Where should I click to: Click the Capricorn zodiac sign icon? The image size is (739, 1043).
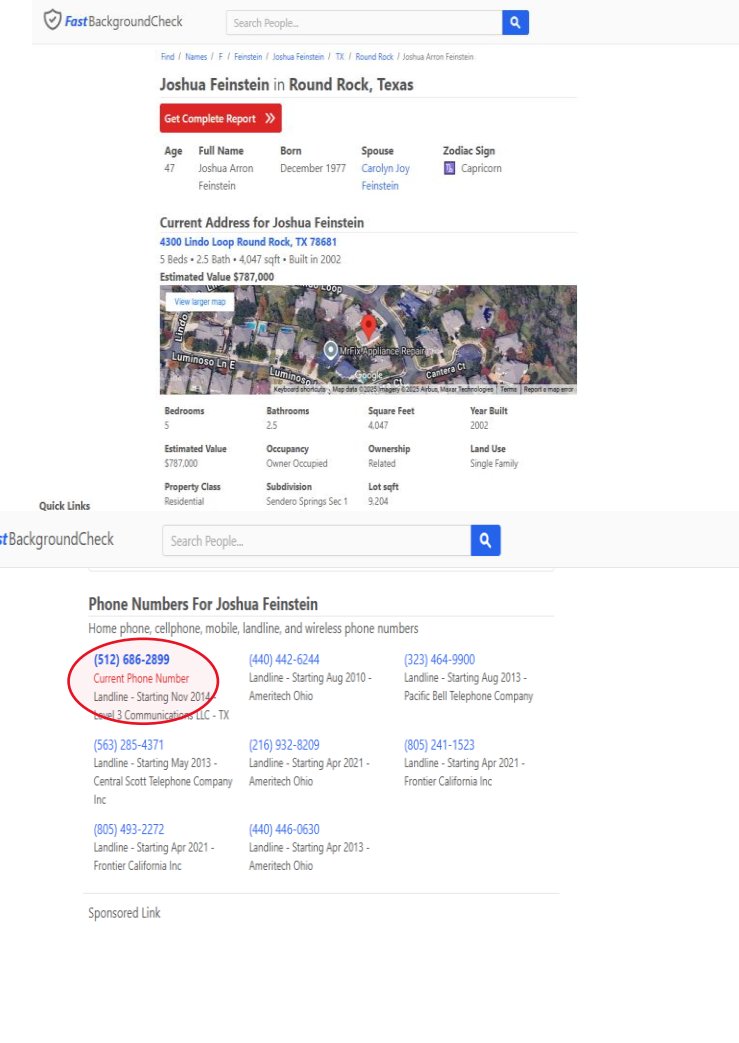pos(449,168)
